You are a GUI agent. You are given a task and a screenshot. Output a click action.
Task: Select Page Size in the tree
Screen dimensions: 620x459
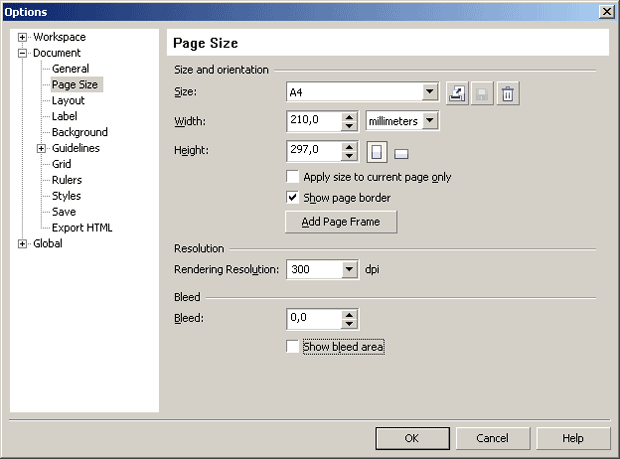tap(75, 84)
